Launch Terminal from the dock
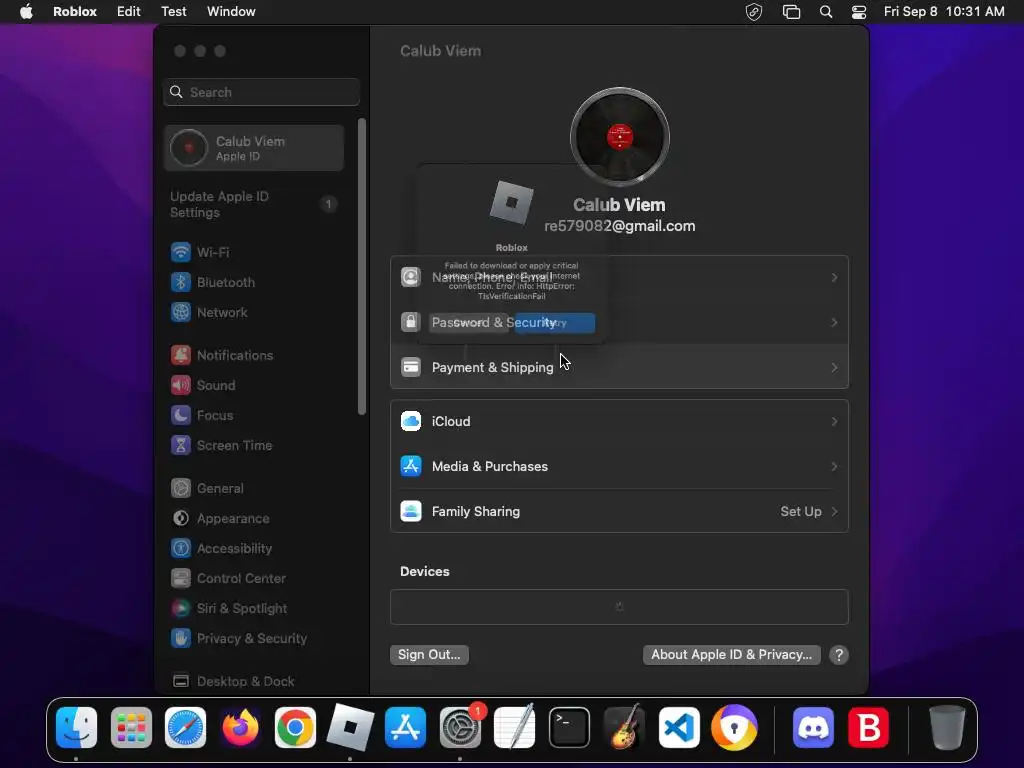Viewport: 1024px width, 768px height. (x=569, y=728)
